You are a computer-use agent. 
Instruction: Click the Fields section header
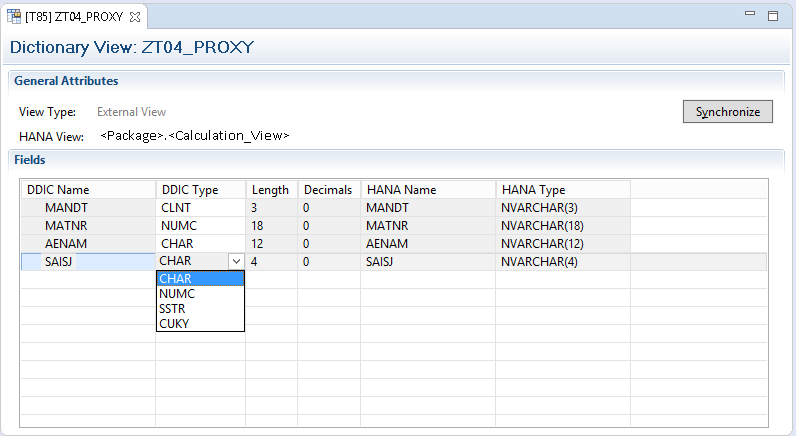pos(29,160)
